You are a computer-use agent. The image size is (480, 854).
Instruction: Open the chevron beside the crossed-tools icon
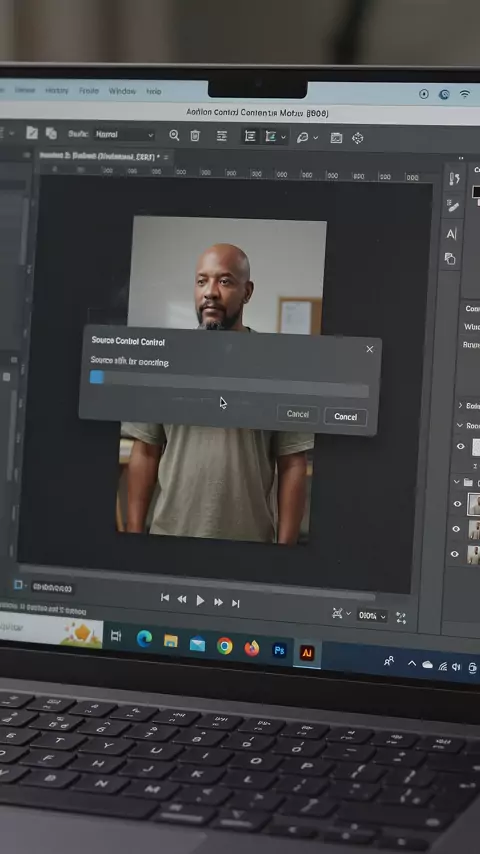pyautogui.click(x=348, y=614)
